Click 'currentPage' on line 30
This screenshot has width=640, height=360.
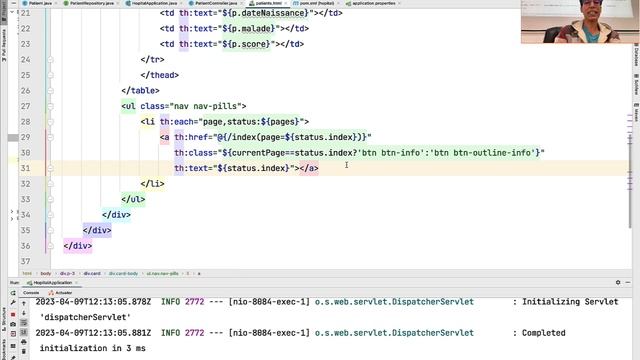(x=256, y=153)
